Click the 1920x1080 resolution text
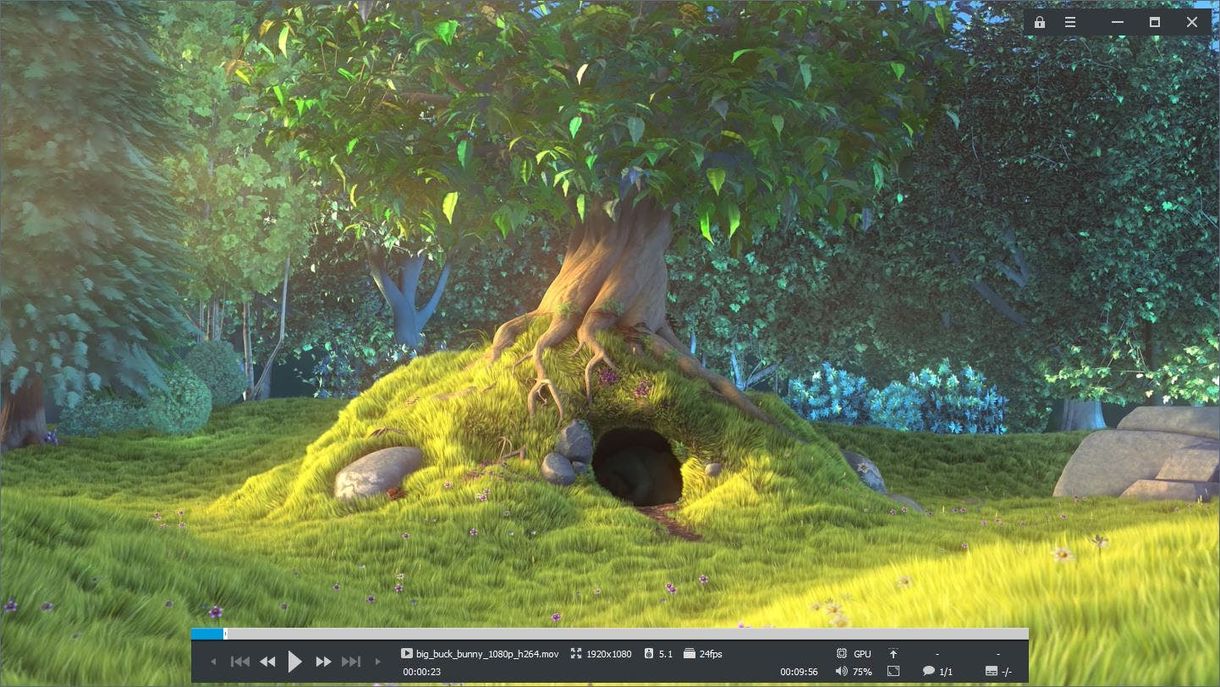The height and width of the screenshot is (687, 1220). [x=608, y=654]
